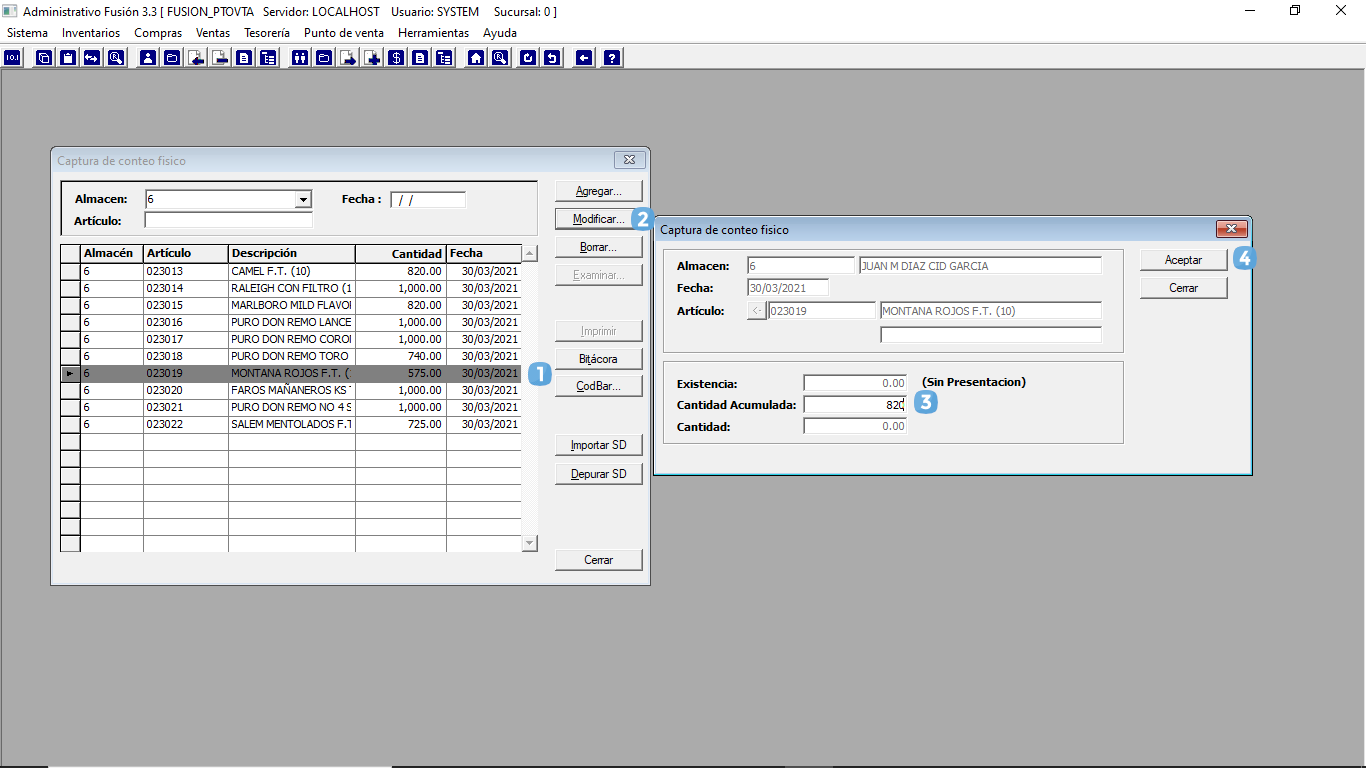Expand the Almacen dropdown arrow

pyautogui.click(x=303, y=200)
